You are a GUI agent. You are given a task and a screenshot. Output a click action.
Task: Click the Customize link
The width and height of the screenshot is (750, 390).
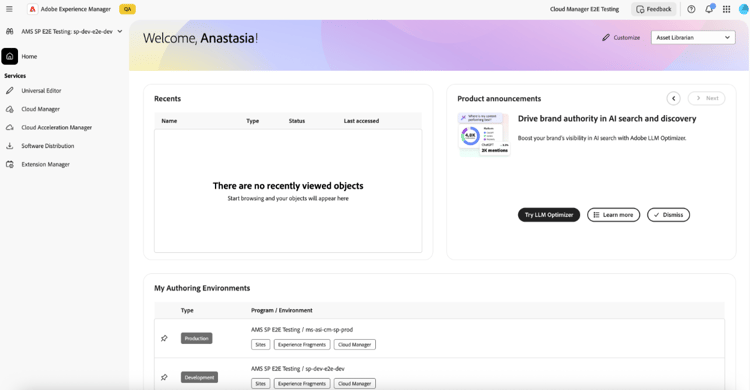627,37
